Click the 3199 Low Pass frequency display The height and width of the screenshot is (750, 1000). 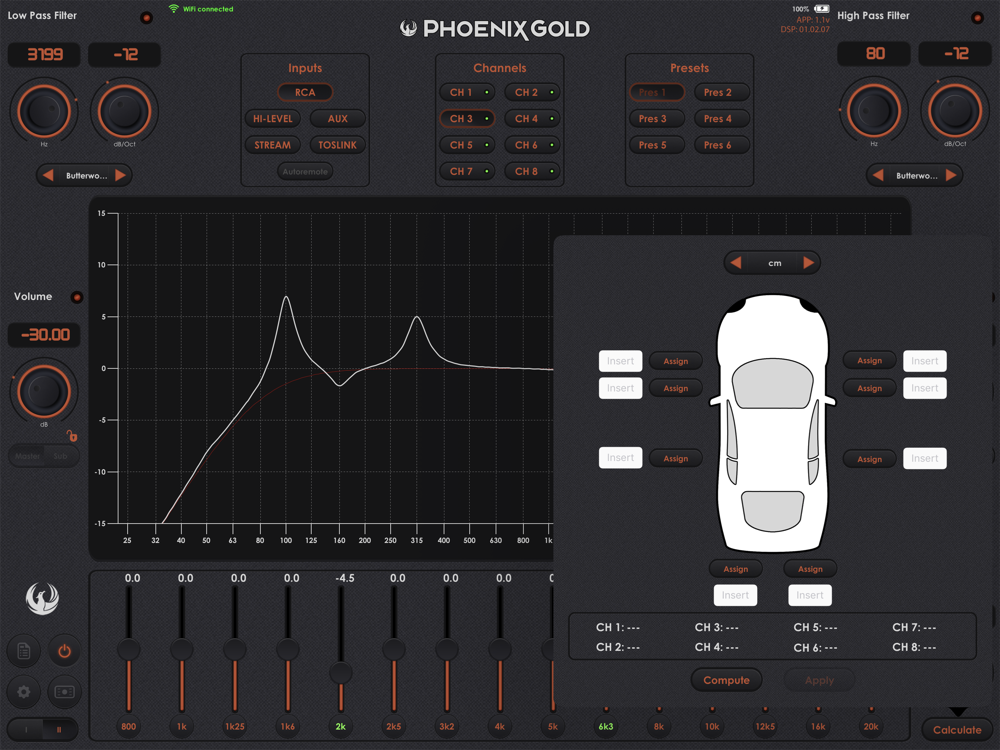pos(44,54)
